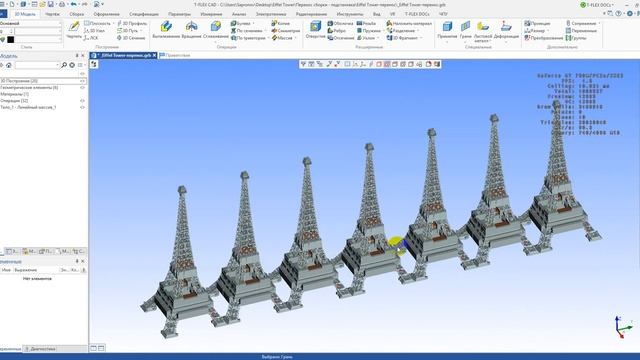Select the Примитив primitive tool
Viewport: 640px width, 360px height.
coord(447,30)
